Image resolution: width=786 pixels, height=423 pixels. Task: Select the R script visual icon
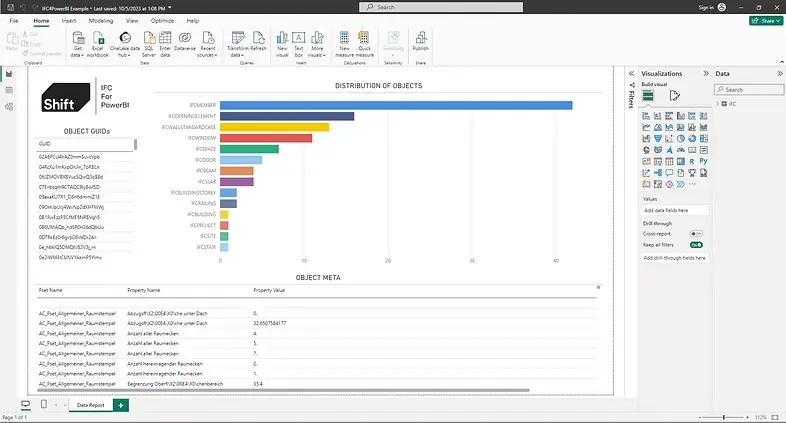692,159
